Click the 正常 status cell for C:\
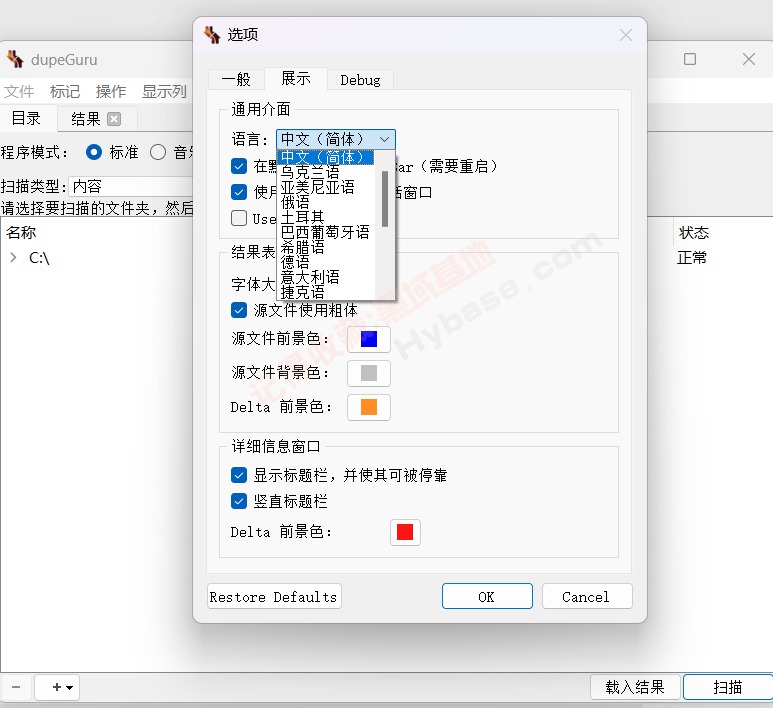This screenshot has height=708, width=773. point(692,257)
